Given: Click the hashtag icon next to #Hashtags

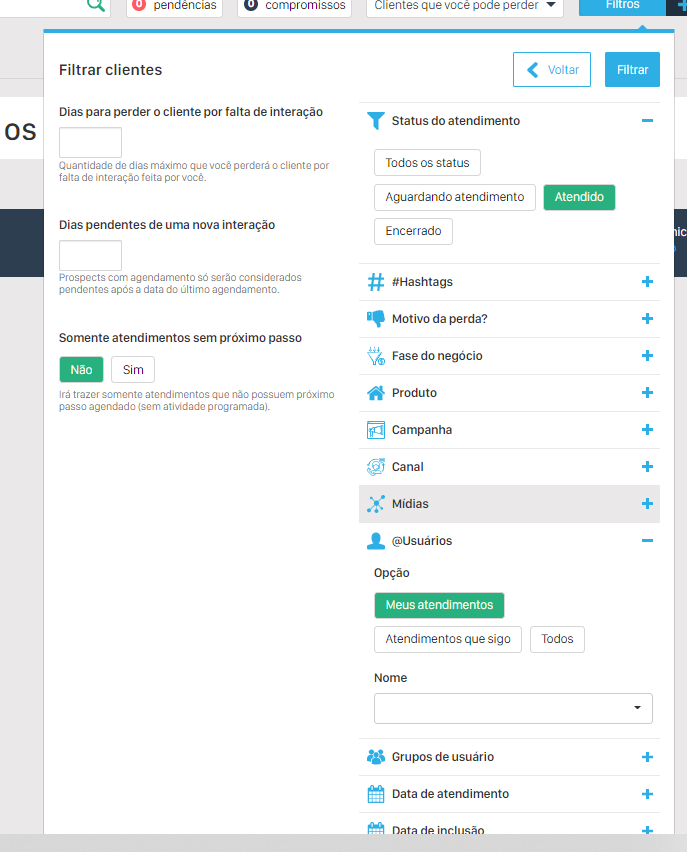Looking at the screenshot, I should (x=376, y=282).
